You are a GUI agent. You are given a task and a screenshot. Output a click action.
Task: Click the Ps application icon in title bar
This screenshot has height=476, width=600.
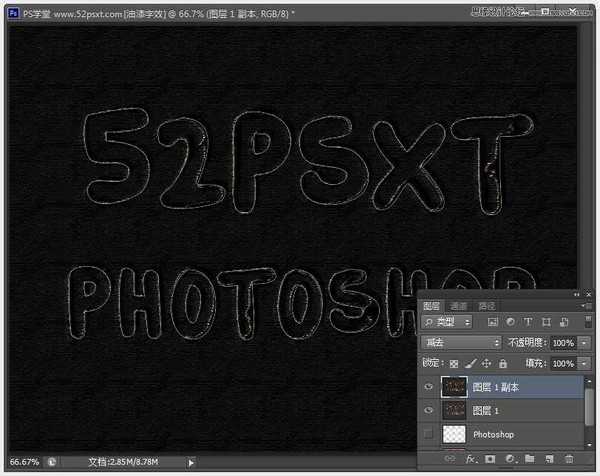(x=13, y=13)
